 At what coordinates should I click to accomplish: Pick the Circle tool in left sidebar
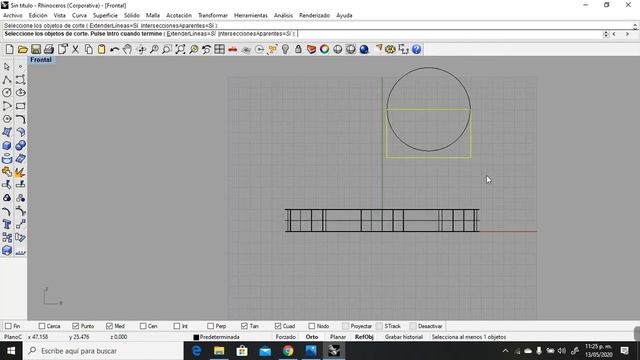click(x=7, y=93)
